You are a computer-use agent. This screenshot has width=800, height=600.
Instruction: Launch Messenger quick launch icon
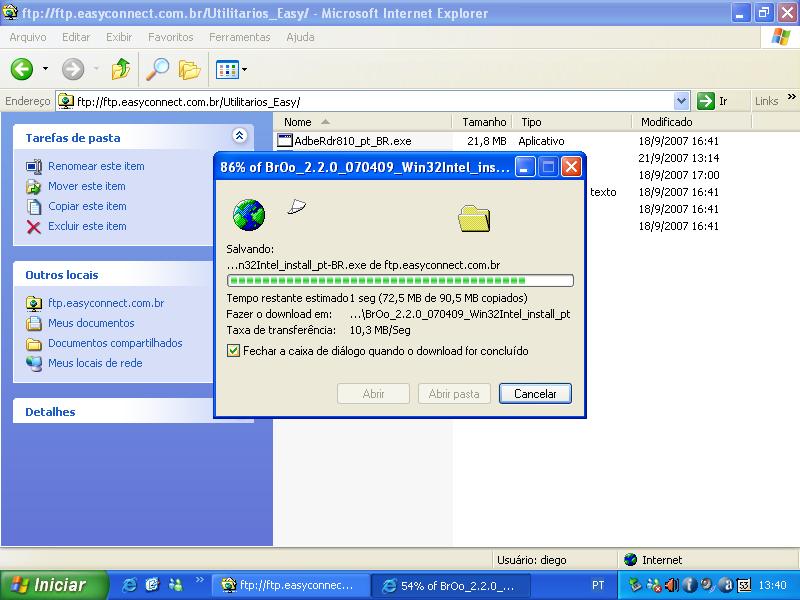click(x=176, y=585)
